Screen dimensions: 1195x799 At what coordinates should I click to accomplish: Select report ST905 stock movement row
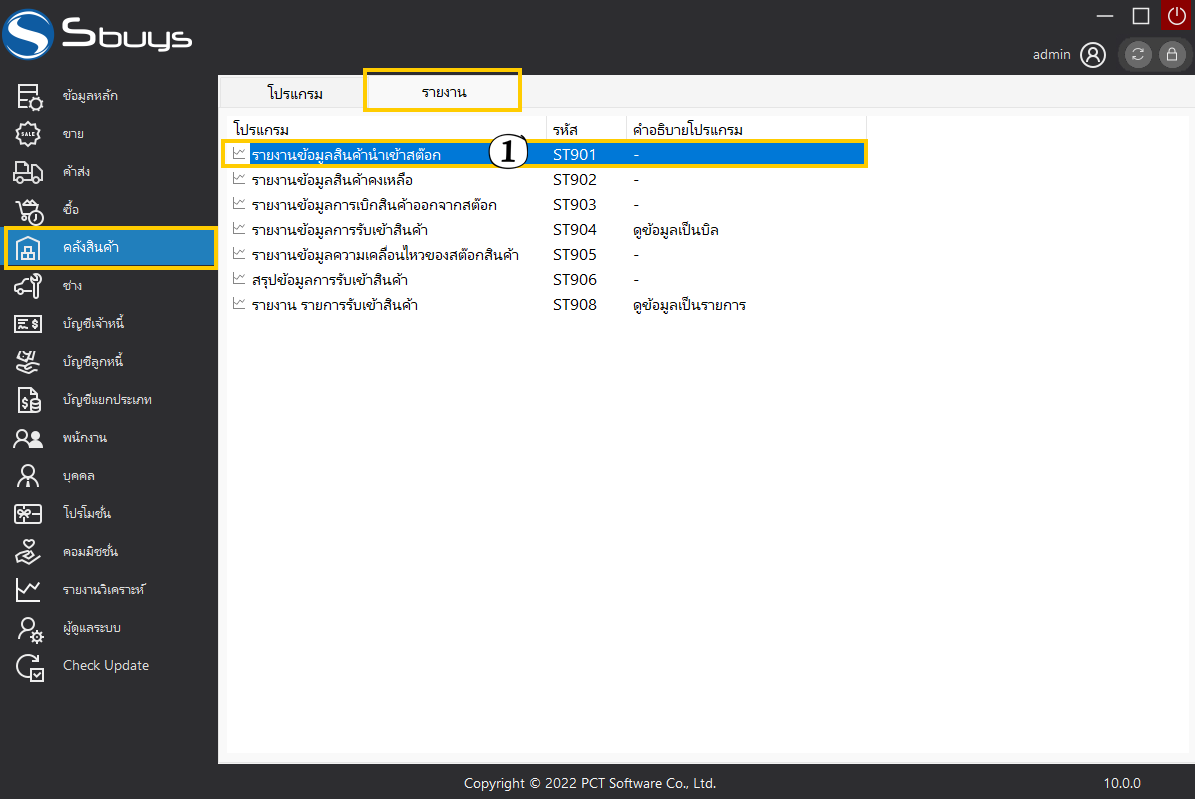(x=384, y=255)
